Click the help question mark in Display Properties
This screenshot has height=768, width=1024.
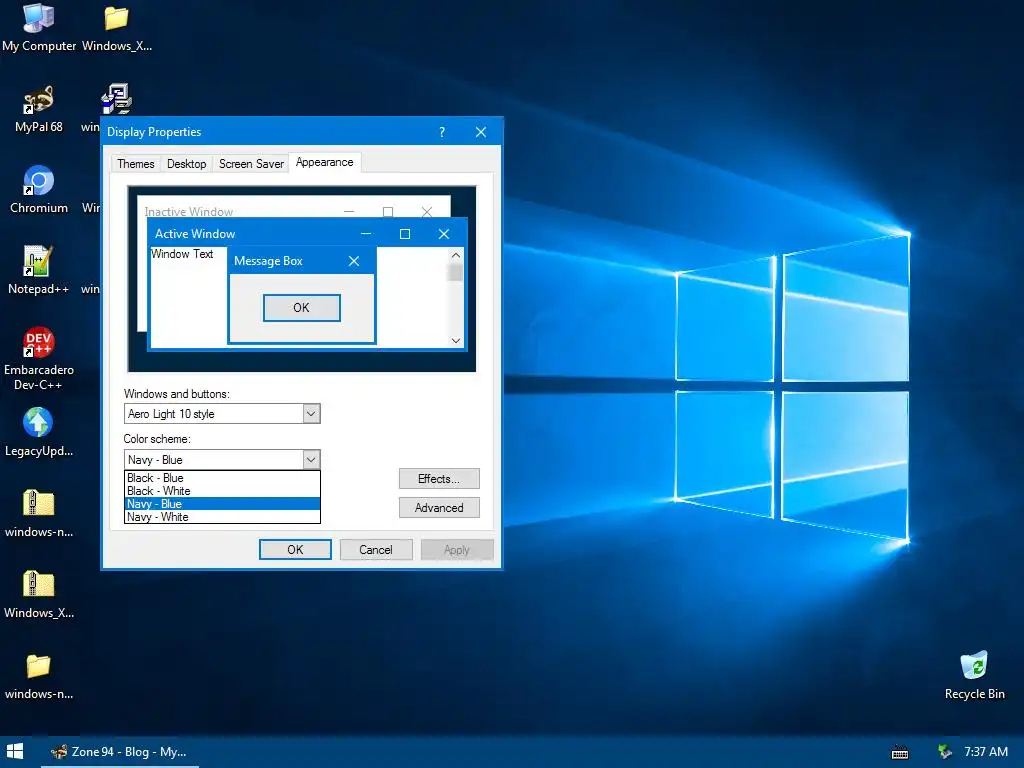coord(442,132)
